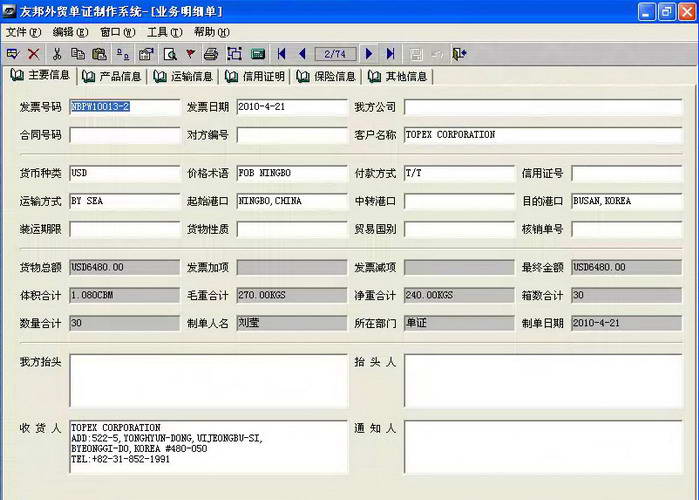Click the empty 对方编号 field
Viewport: 699px width, 500px height.
(x=292, y=135)
